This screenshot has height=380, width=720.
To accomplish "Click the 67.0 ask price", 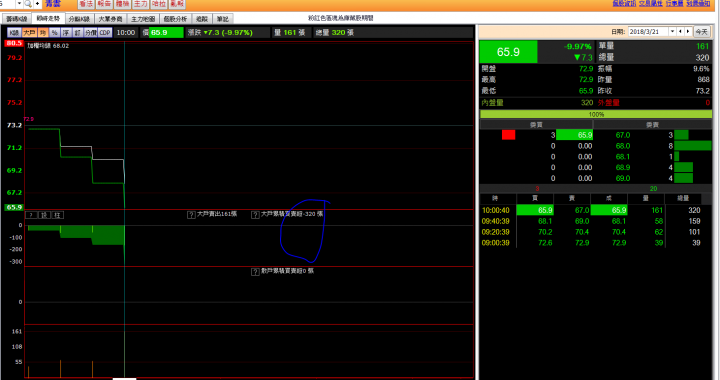I will click(x=623, y=135).
